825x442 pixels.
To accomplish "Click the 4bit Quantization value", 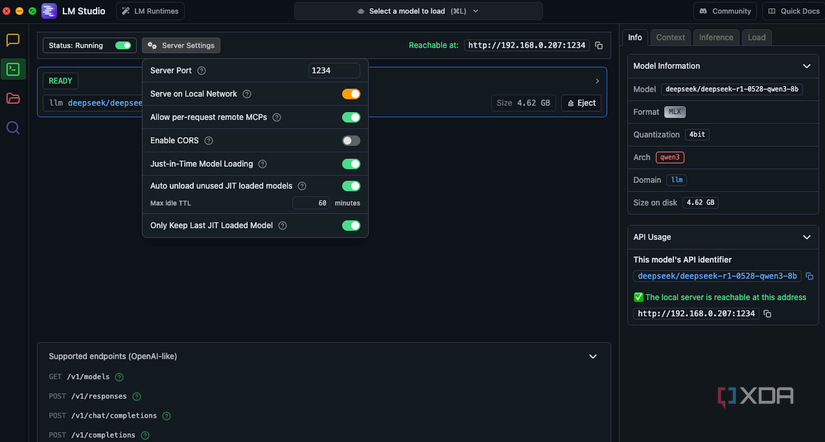I will tap(697, 135).
